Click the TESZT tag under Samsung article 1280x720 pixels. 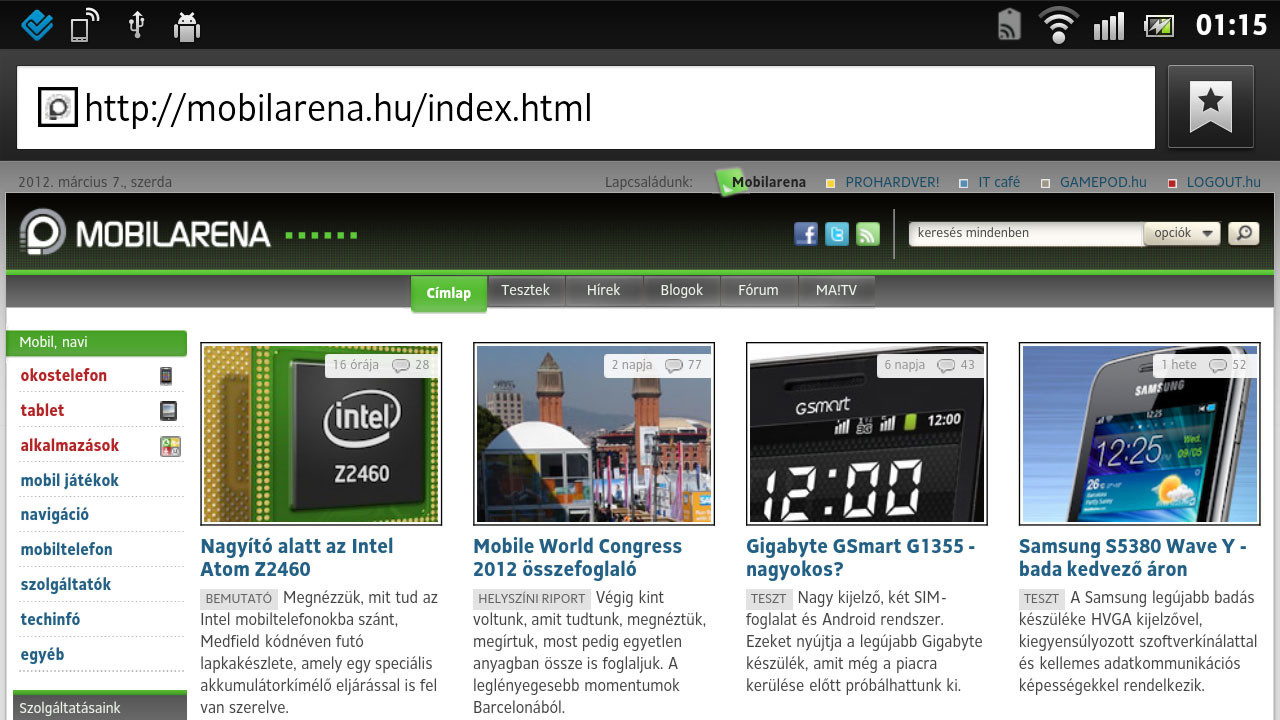(1042, 599)
